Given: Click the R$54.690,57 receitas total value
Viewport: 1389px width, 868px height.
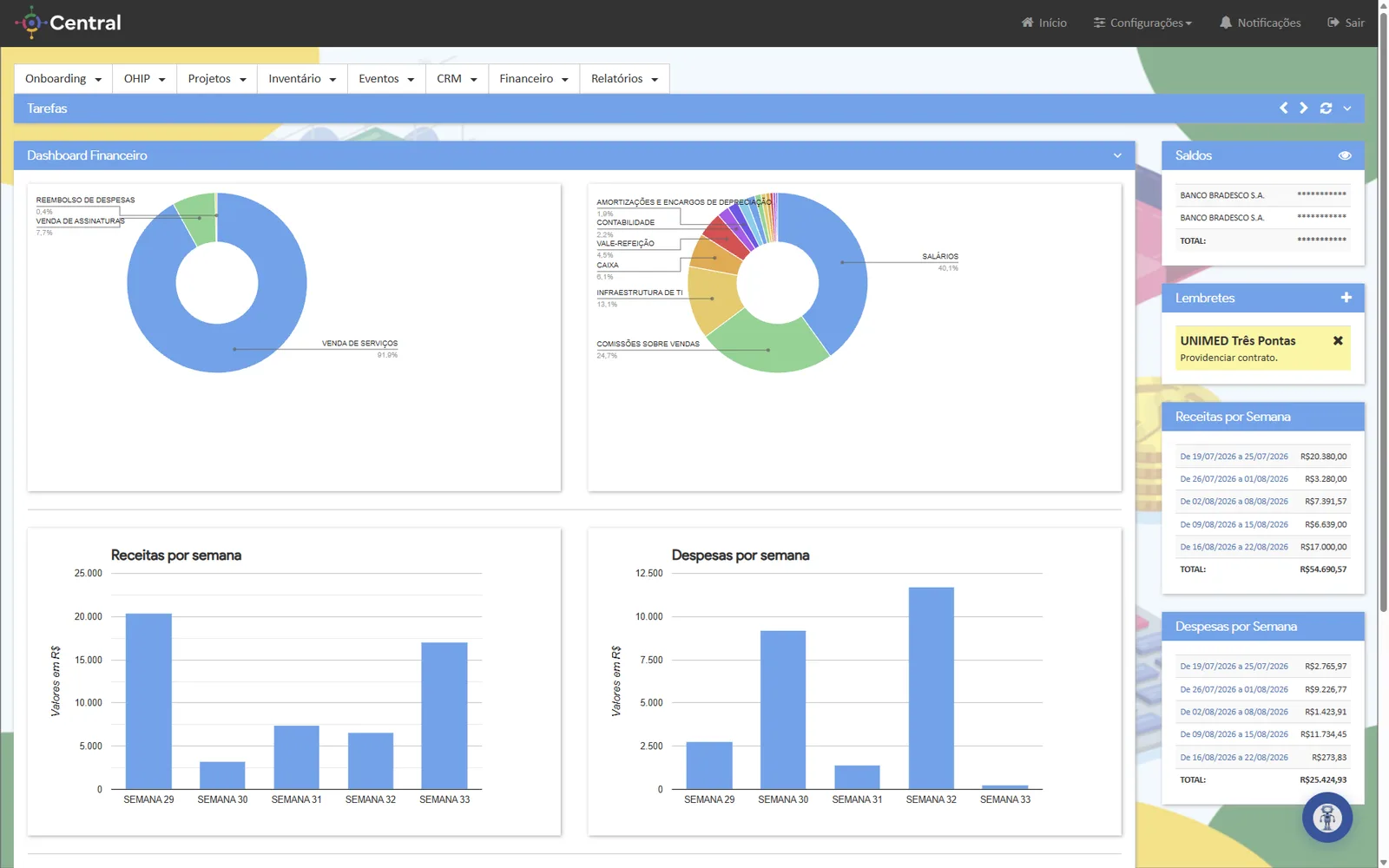Looking at the screenshot, I should tap(1323, 569).
